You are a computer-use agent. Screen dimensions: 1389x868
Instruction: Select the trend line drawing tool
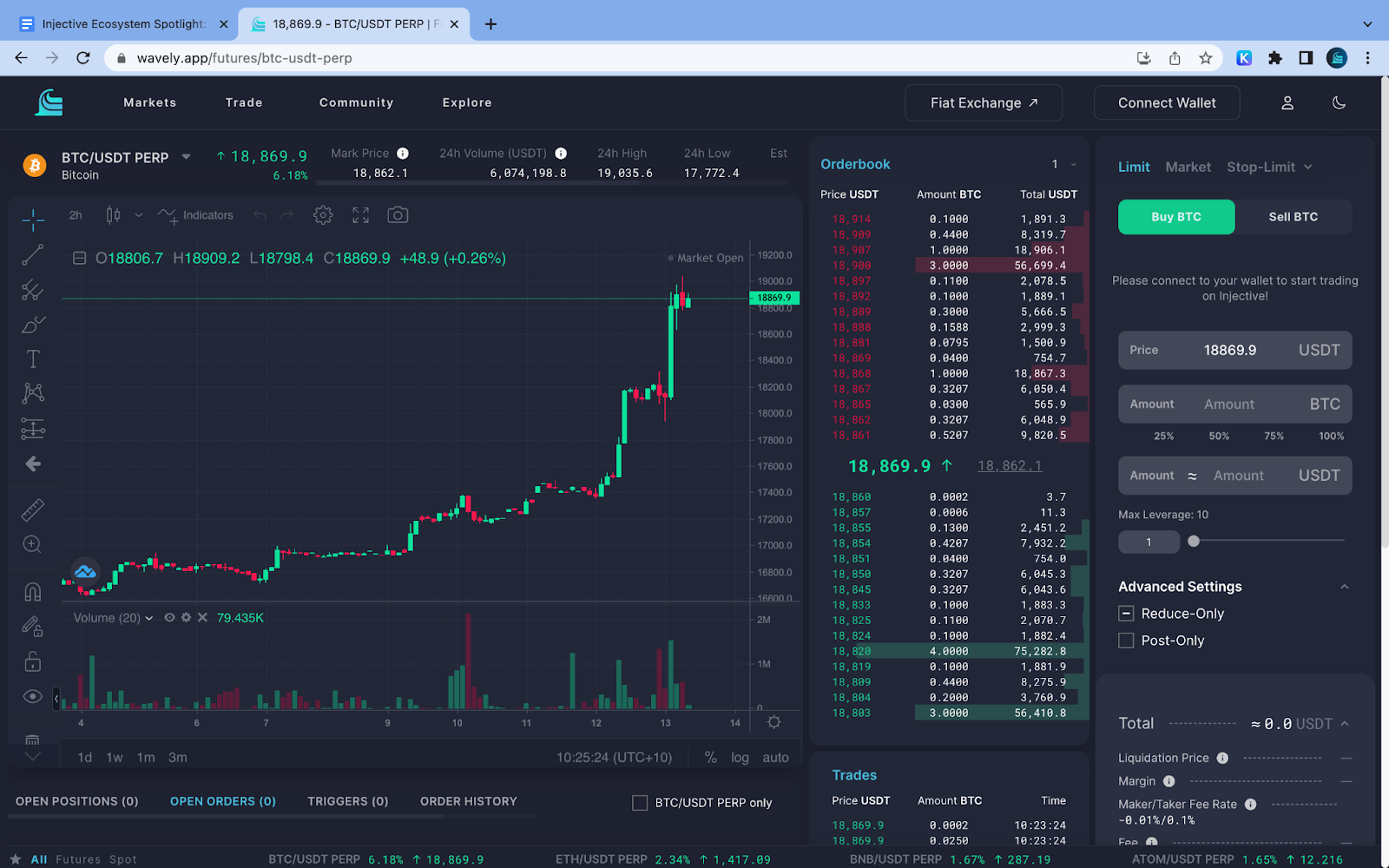tap(33, 255)
